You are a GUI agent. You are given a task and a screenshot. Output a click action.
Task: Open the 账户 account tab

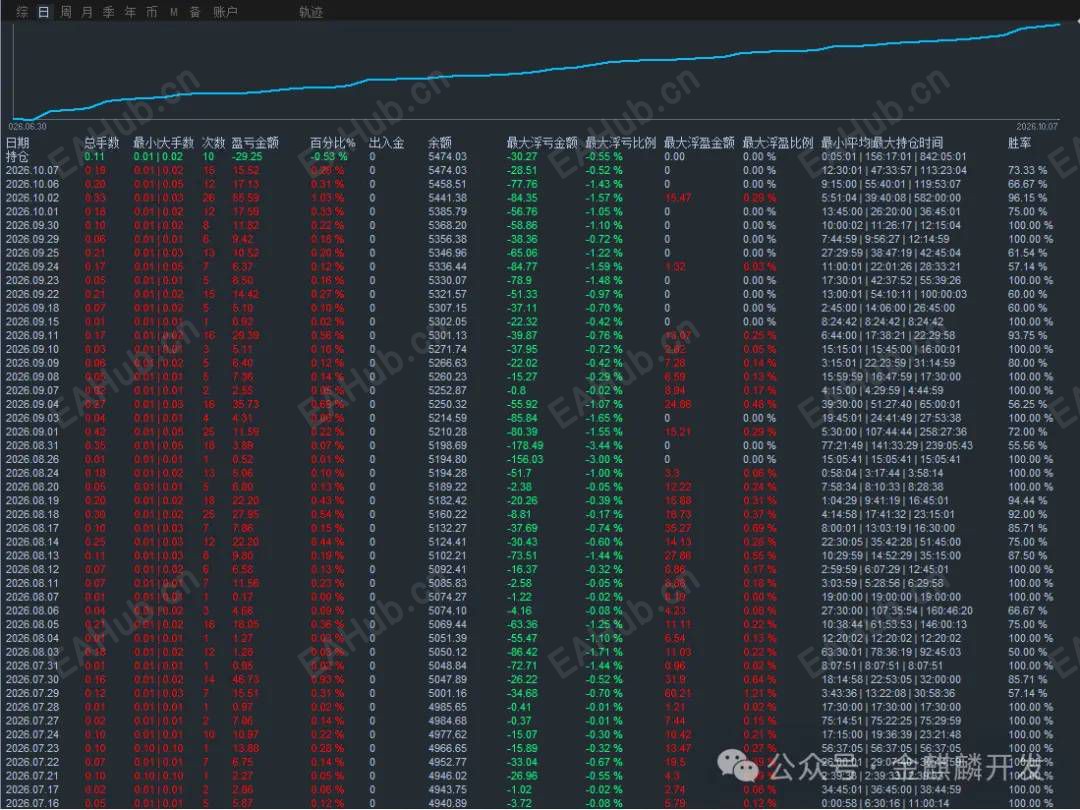tap(225, 12)
